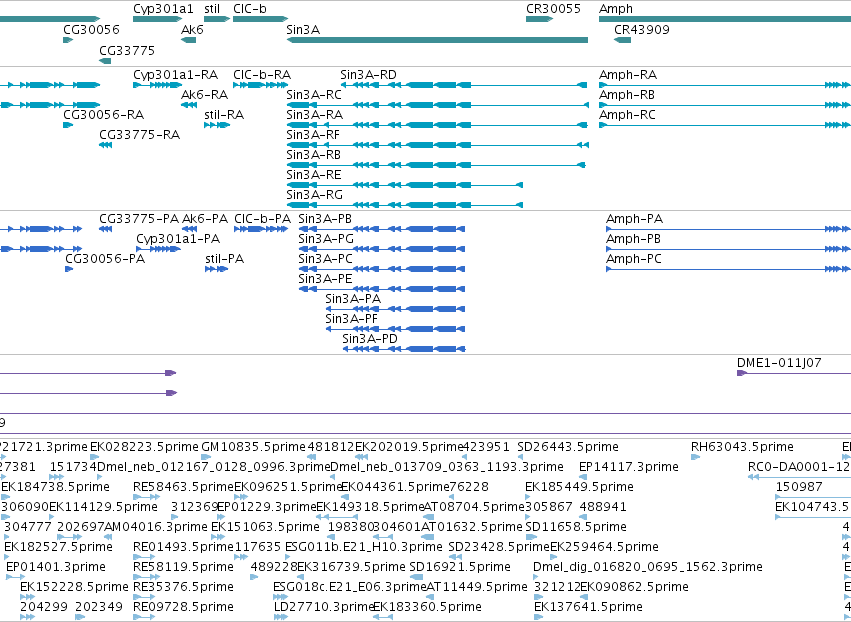Click the Sin3A-PD protein label
The height and width of the screenshot is (622, 851).
pos(370,339)
